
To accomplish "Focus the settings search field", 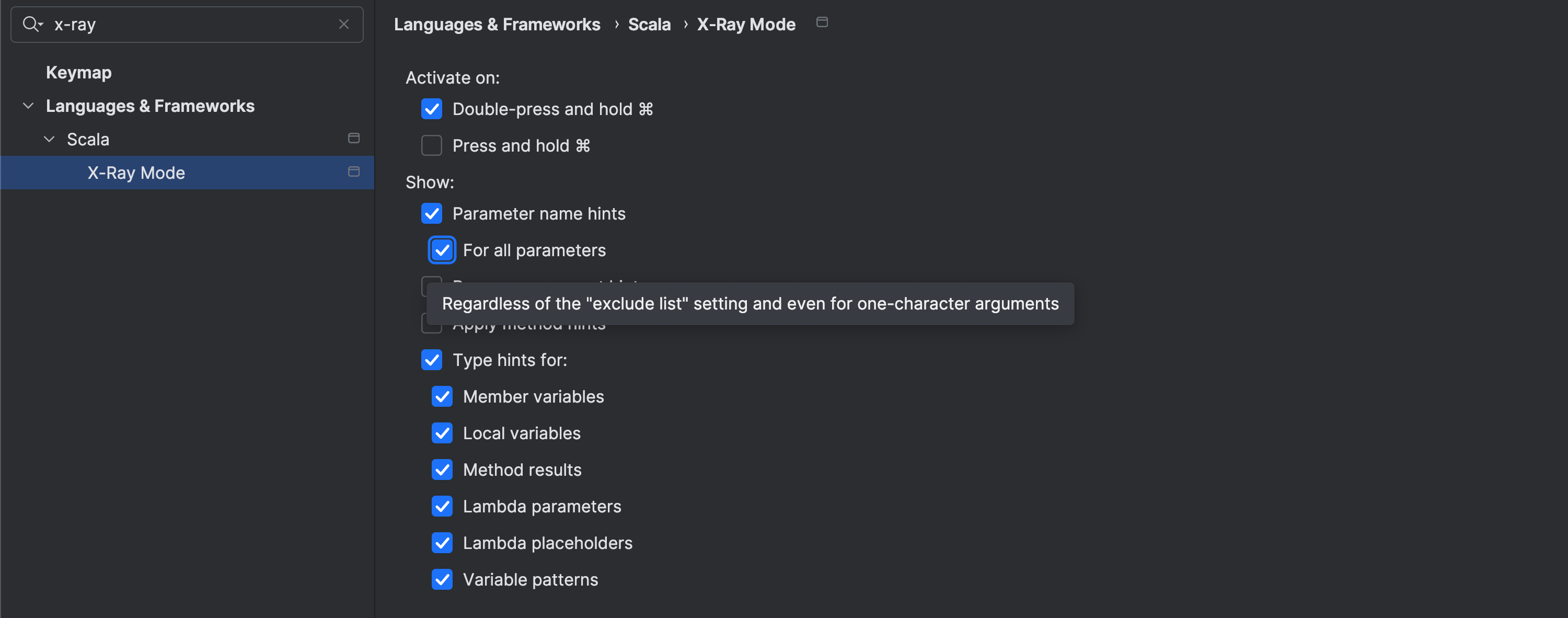I will click(x=189, y=25).
